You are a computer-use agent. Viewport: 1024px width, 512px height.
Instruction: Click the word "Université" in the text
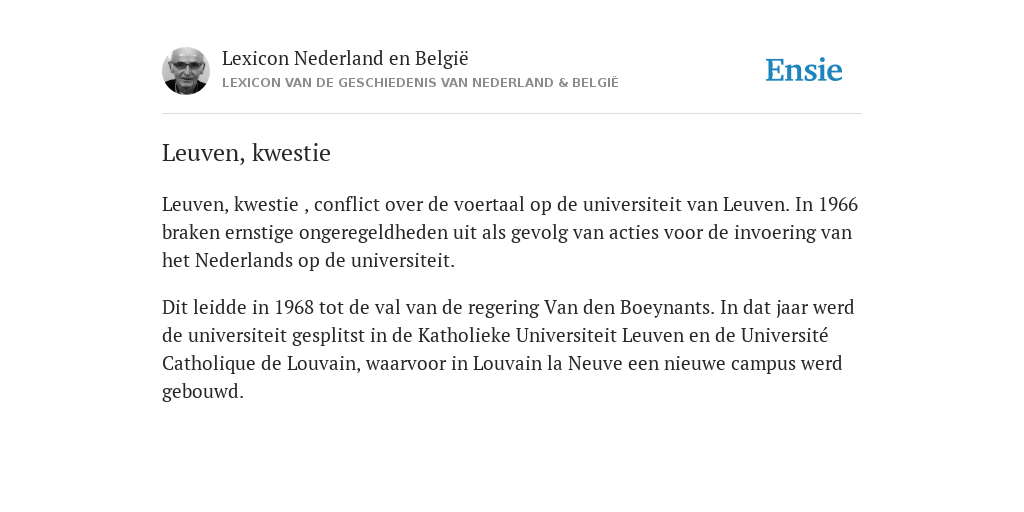(x=784, y=335)
